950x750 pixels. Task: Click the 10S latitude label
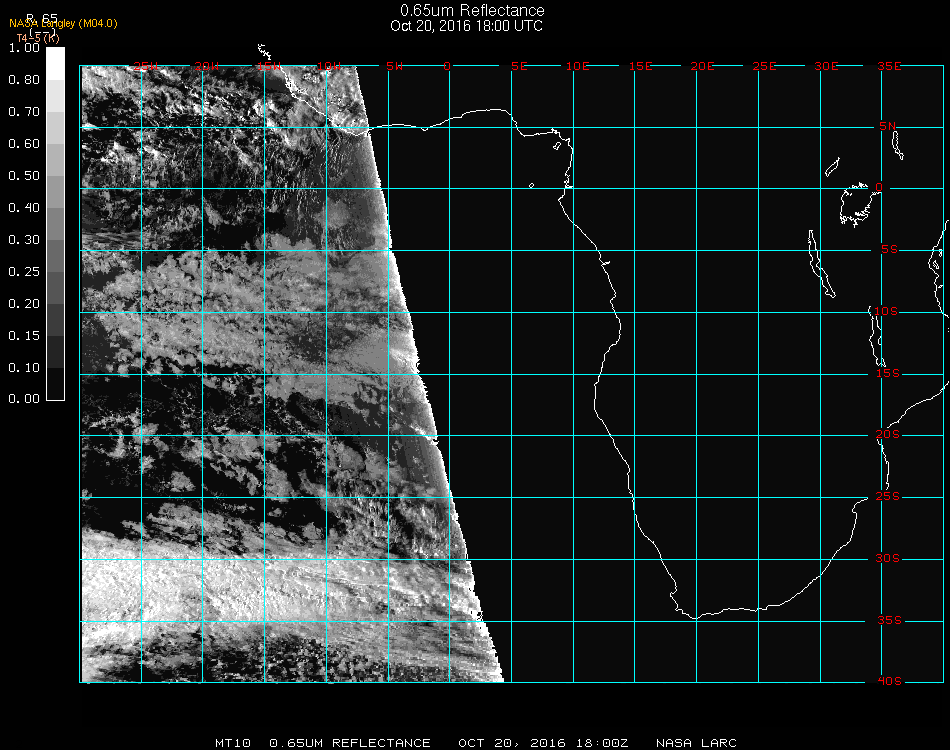886,311
